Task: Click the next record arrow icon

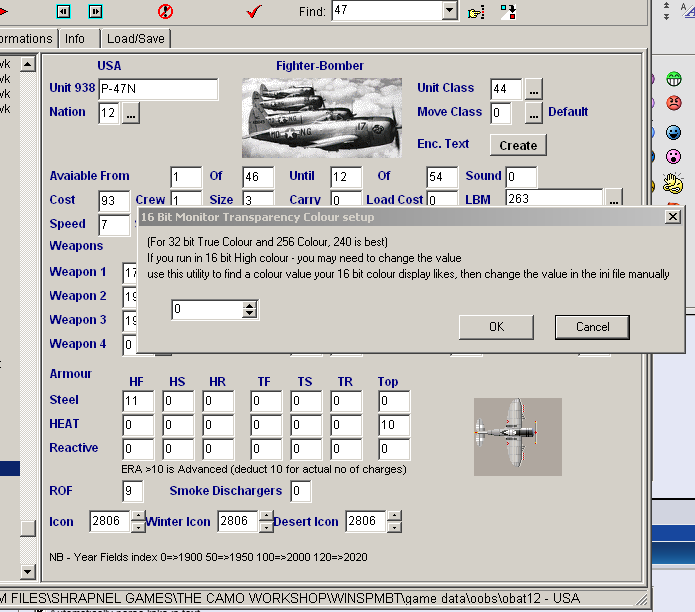Action: (95, 11)
